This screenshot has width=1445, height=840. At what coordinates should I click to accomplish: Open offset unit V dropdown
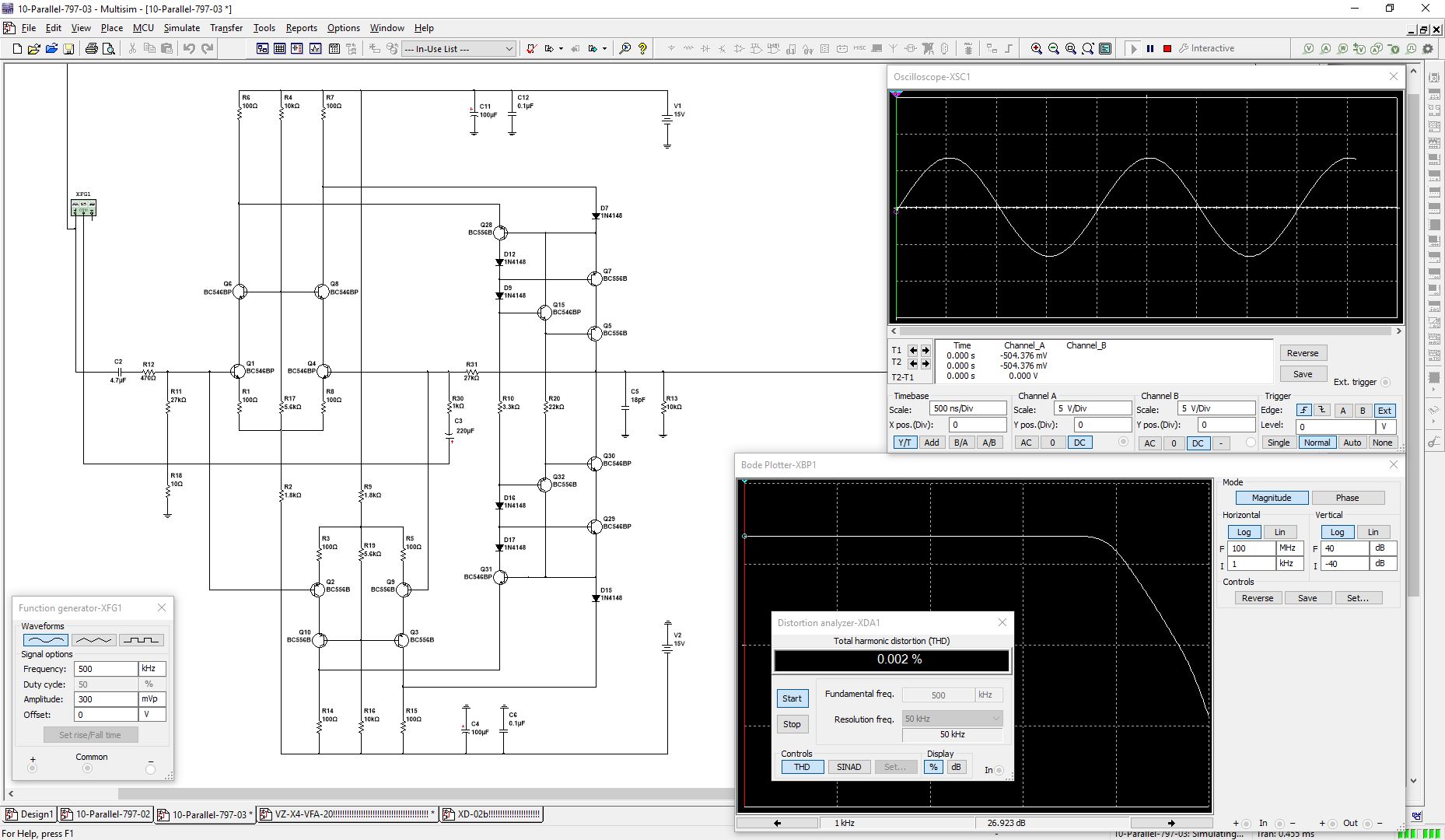152,715
